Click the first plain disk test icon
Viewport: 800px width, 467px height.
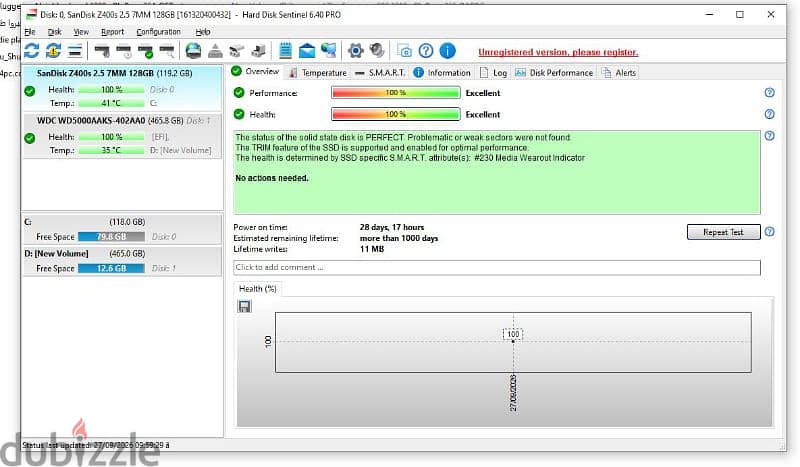102,51
